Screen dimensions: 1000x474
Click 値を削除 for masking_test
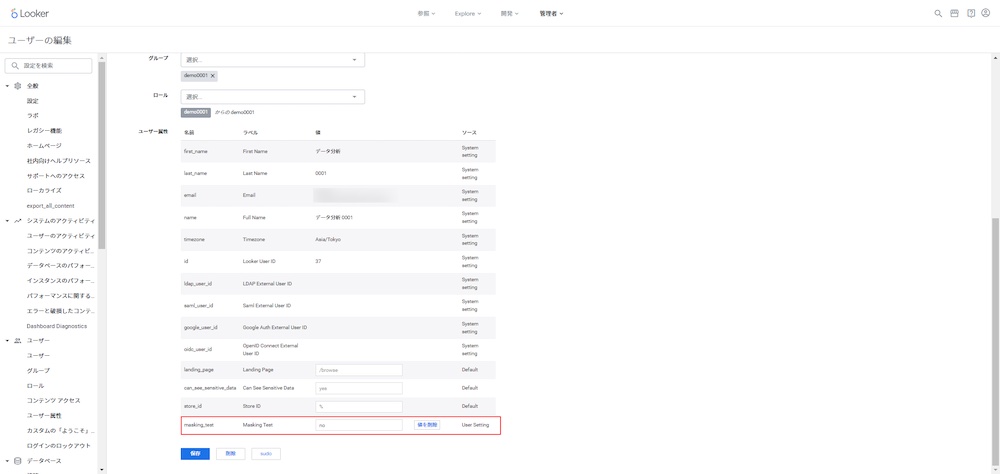(427, 425)
